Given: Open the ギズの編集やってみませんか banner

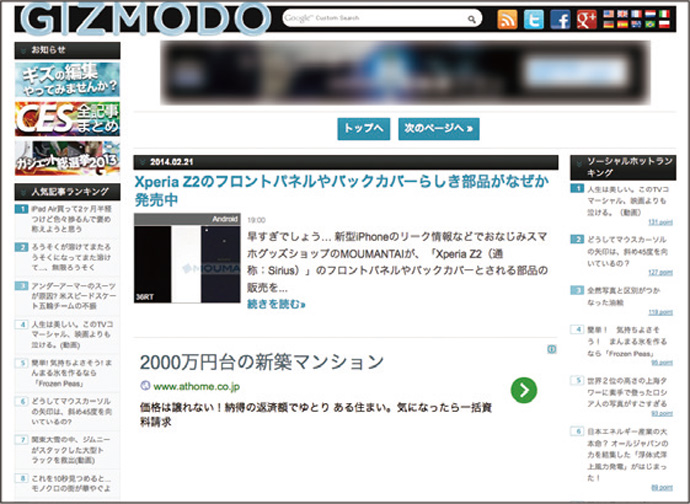Looking at the screenshot, I should tap(67, 79).
